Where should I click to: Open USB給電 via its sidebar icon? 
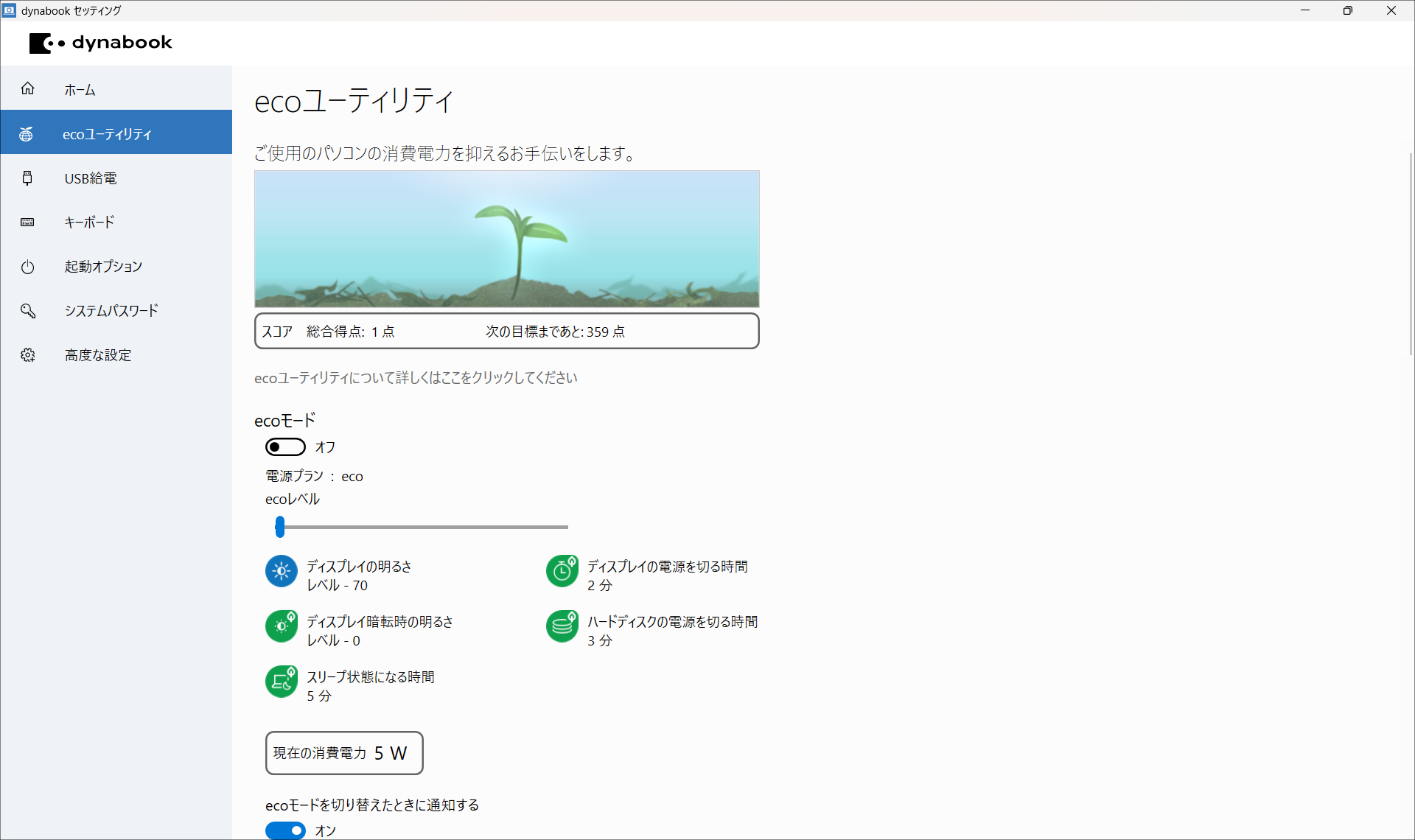click(27, 178)
